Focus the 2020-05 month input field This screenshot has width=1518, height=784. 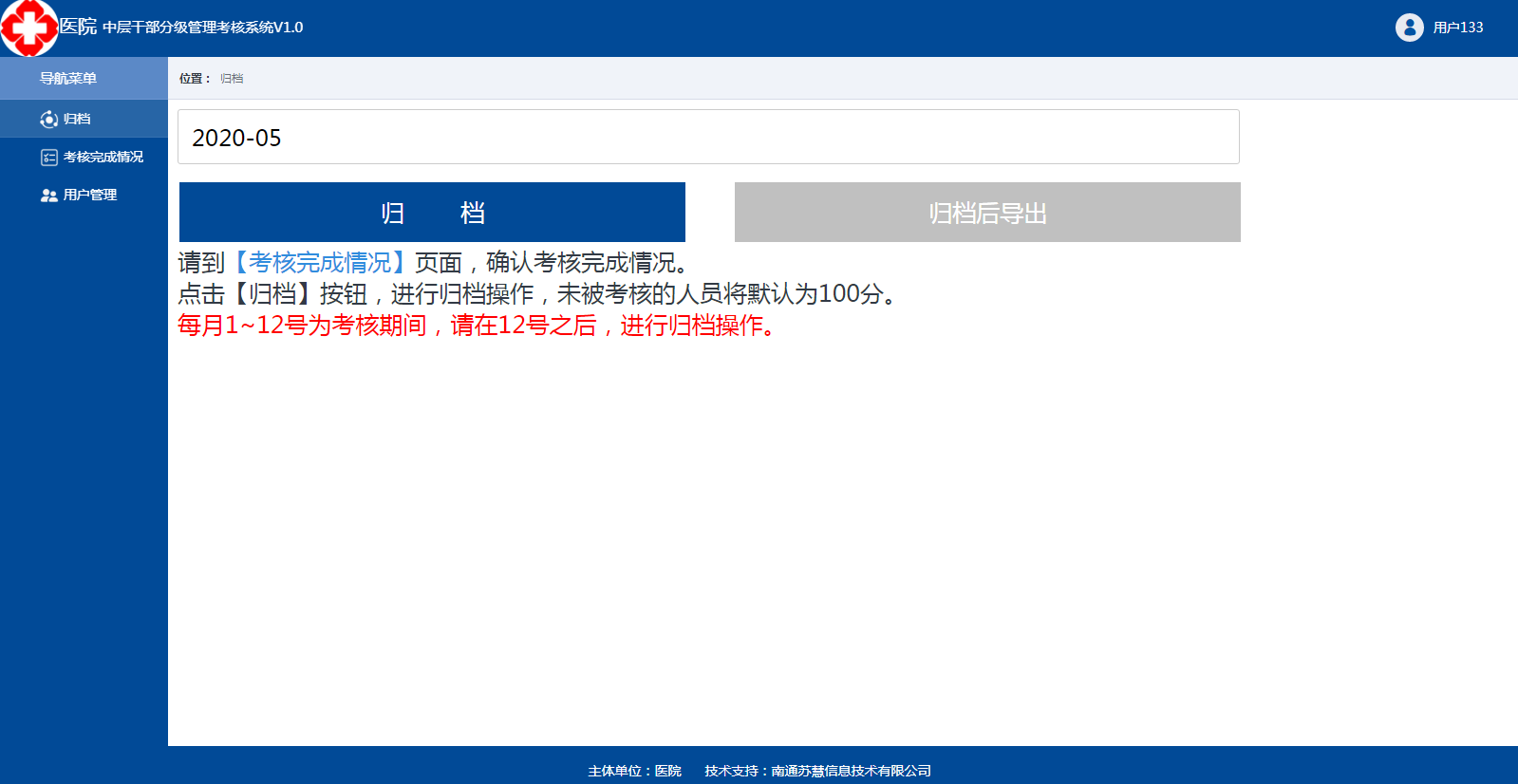coord(708,138)
